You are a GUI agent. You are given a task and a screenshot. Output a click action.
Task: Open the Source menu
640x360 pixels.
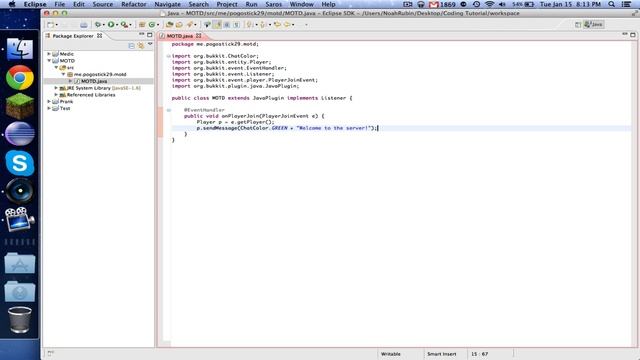coord(102,4)
